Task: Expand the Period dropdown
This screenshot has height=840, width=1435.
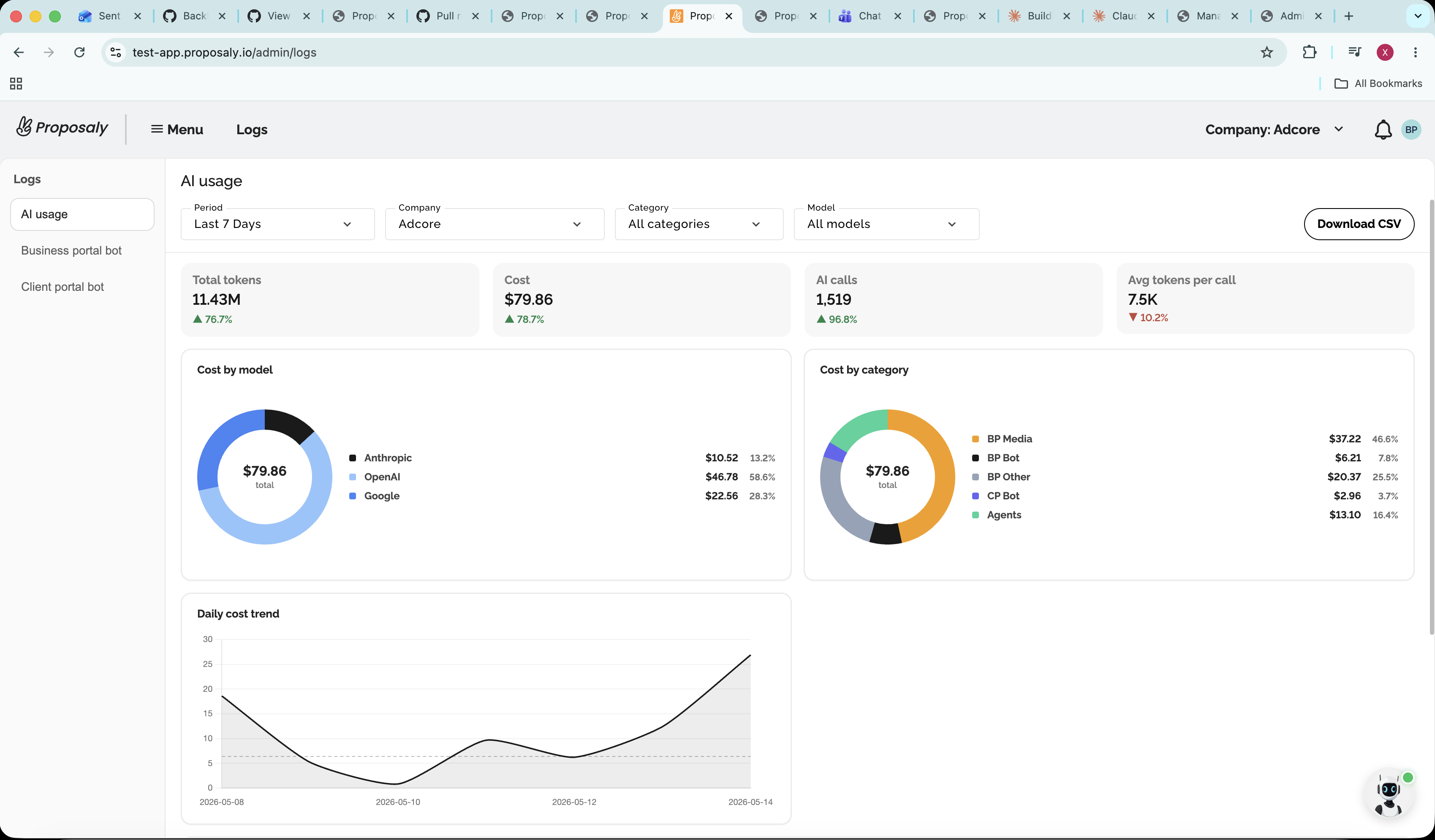Action: pos(278,224)
